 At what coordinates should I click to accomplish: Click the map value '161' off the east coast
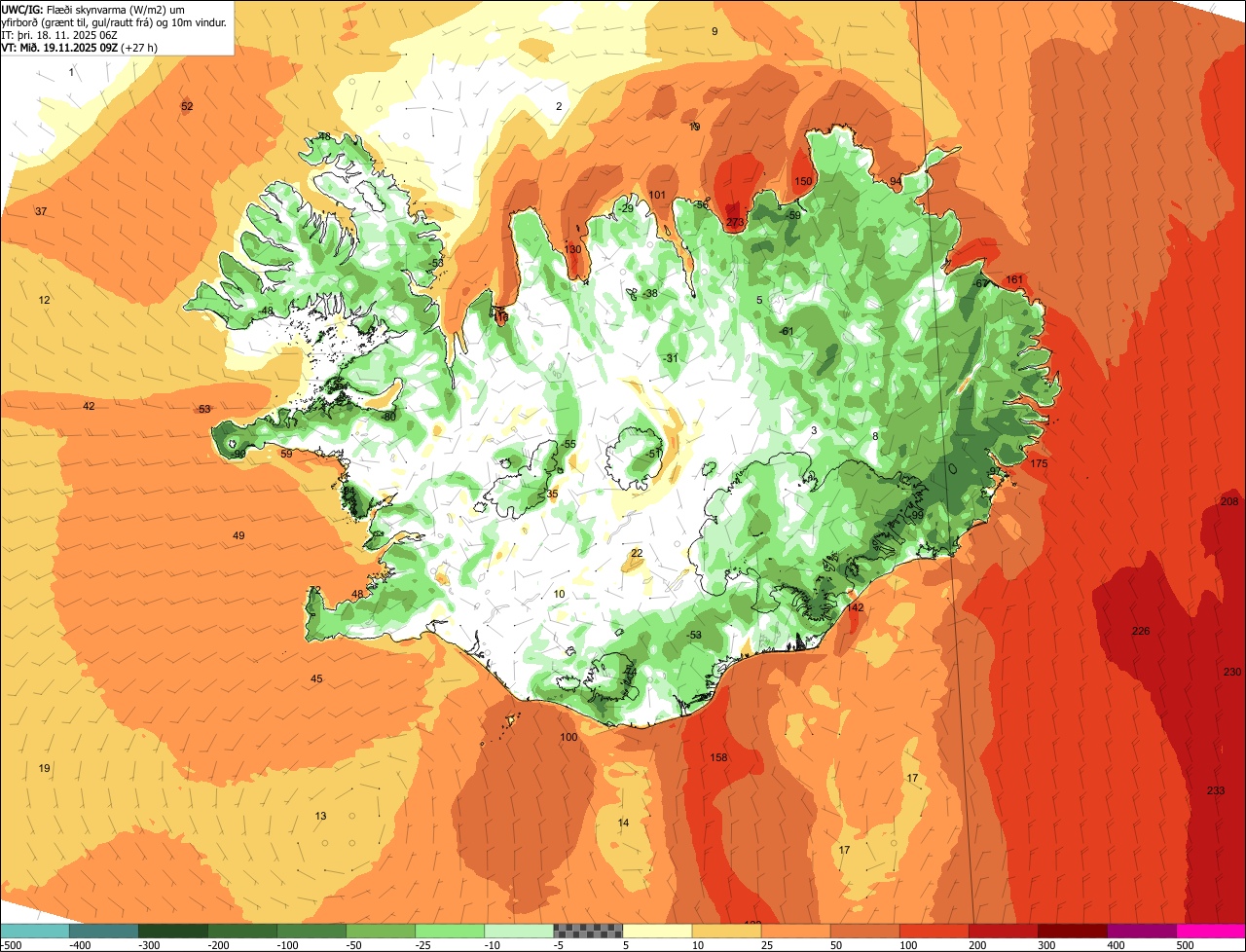coord(1014,279)
